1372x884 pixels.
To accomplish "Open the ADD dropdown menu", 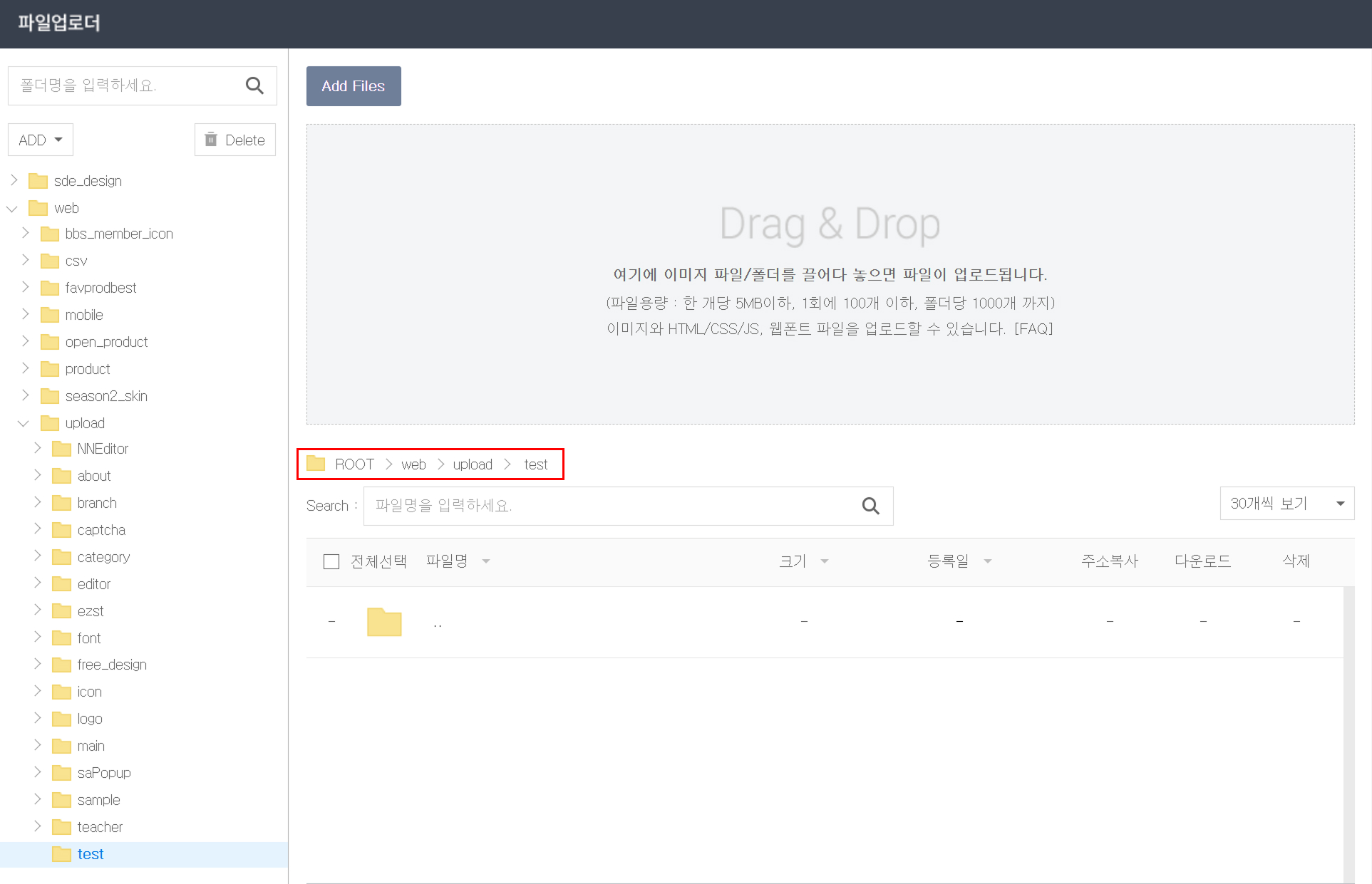I will click(x=41, y=140).
